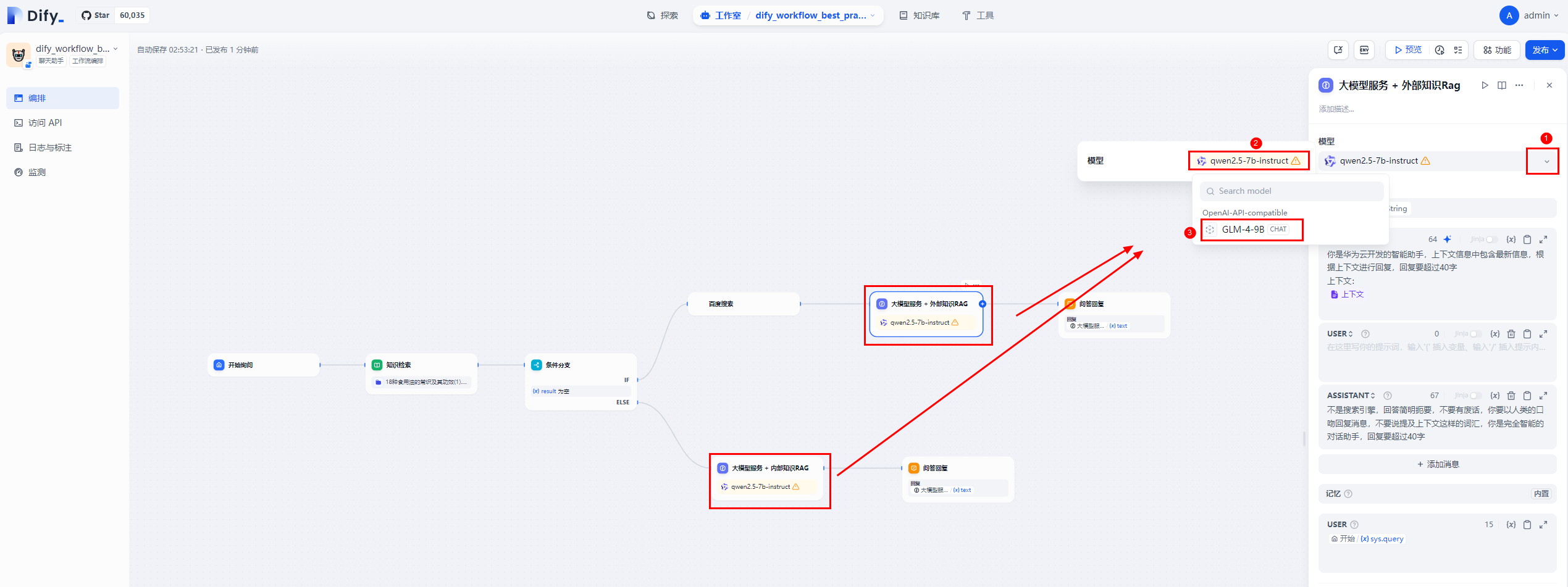Open the run history clock icon
The height and width of the screenshot is (587, 1568).
coord(1440,50)
